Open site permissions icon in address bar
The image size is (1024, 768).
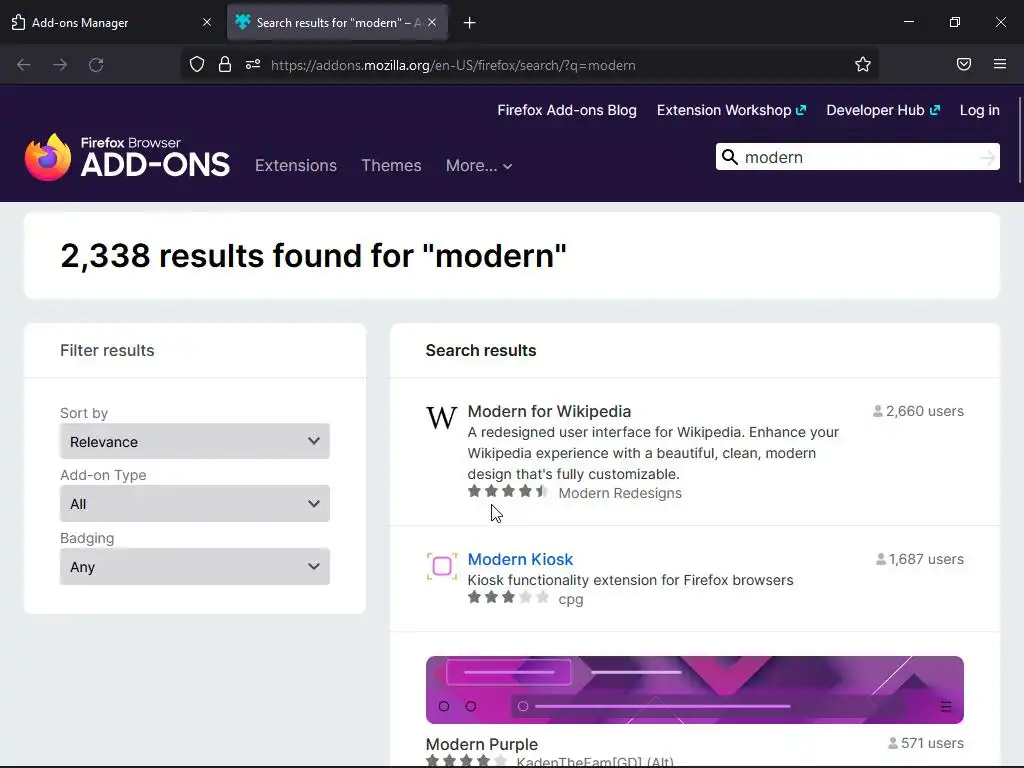253,65
